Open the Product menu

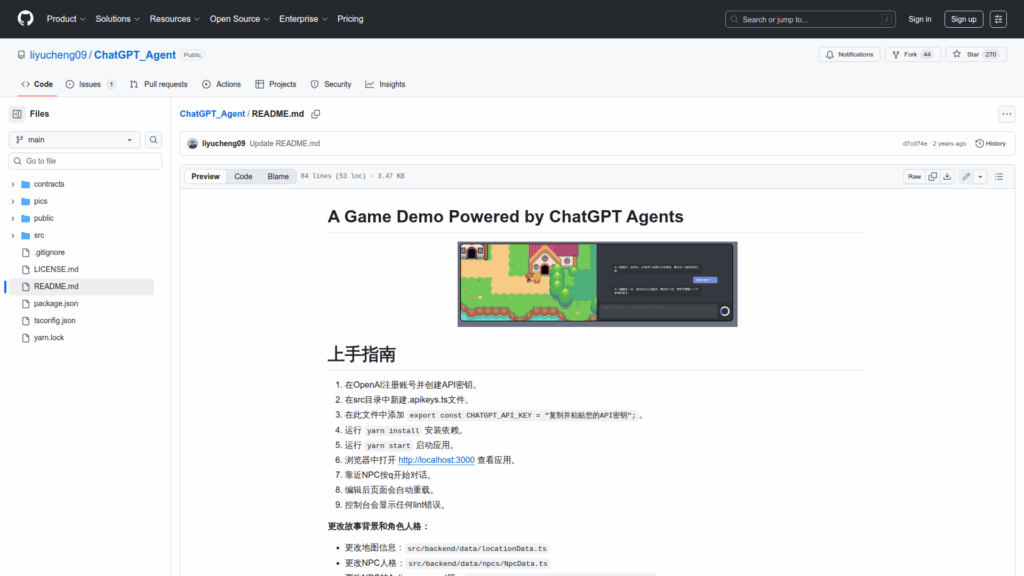(x=65, y=19)
